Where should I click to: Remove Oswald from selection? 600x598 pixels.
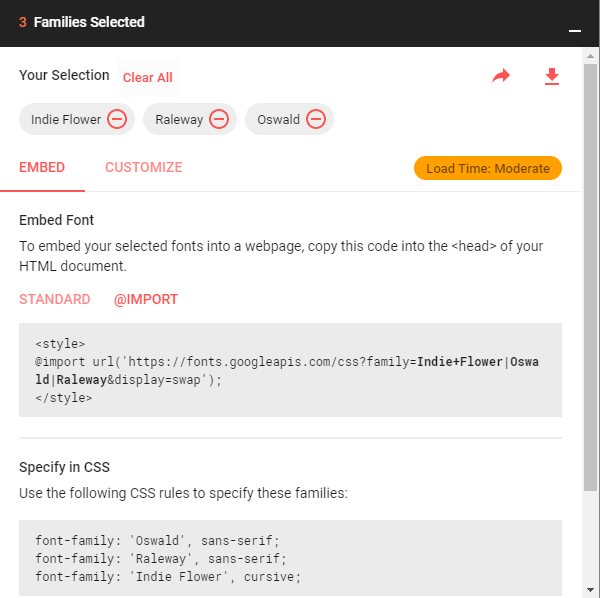tap(316, 119)
